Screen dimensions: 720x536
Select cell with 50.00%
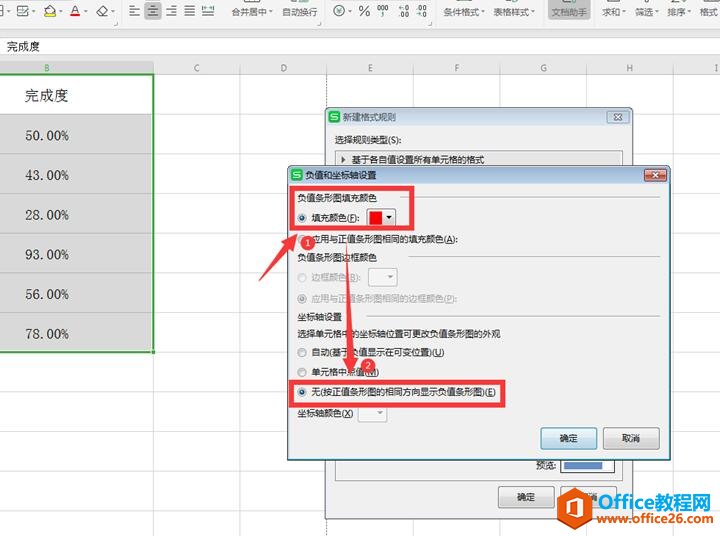tap(76, 135)
